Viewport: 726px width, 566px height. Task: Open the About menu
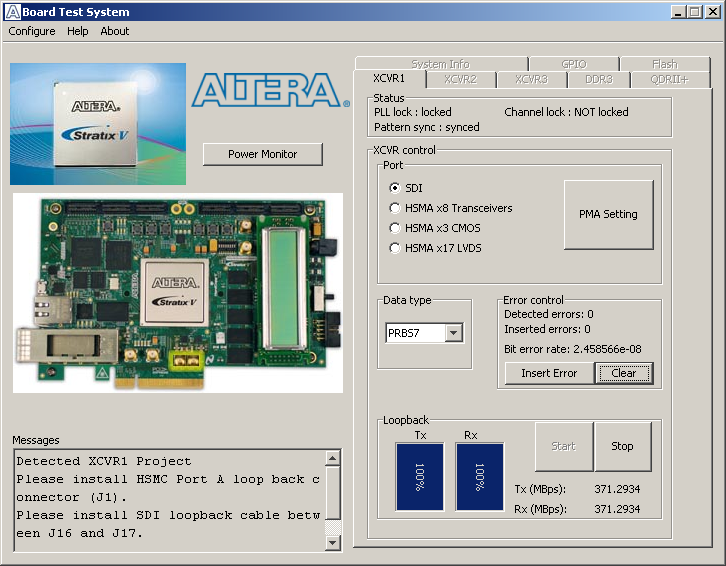point(114,31)
